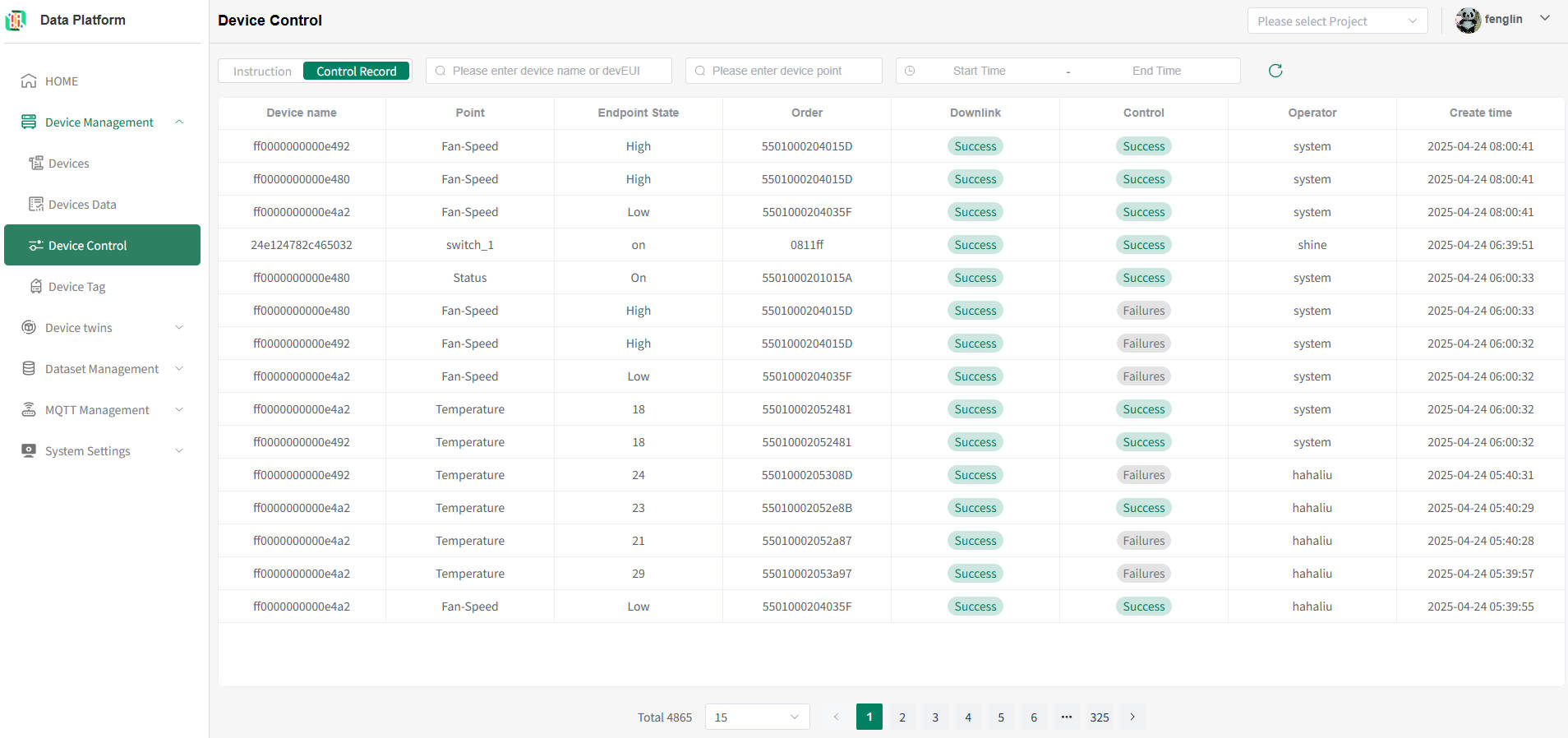Select the Control Record tab
Image resolution: width=1568 pixels, height=738 pixels.
click(356, 71)
